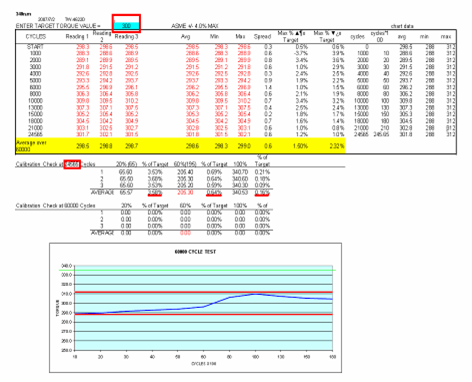Select chart data avg value in 10000 row
This screenshot has height=382, width=472.
point(406,101)
